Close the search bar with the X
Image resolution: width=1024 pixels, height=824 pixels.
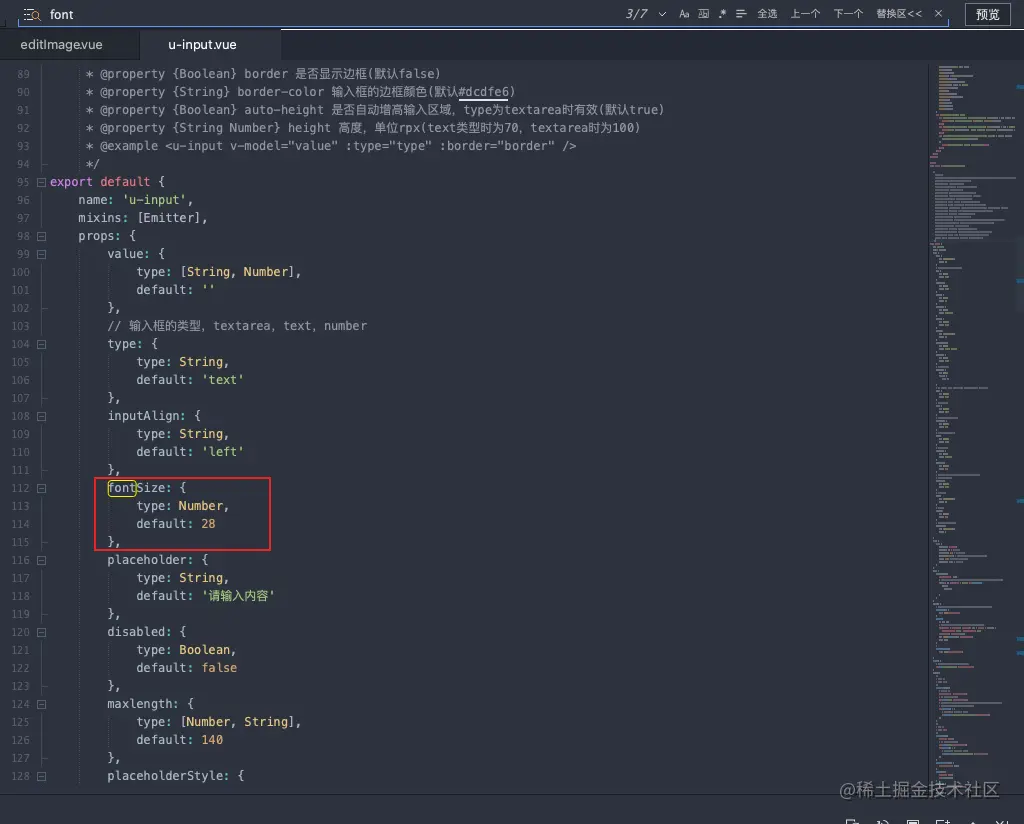click(938, 14)
